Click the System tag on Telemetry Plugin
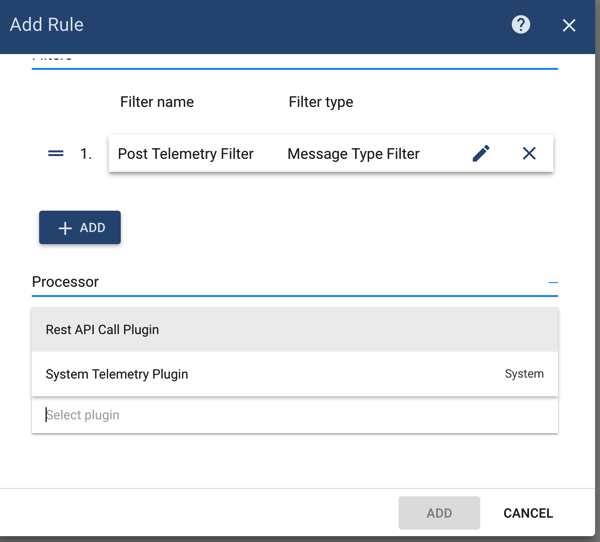This screenshot has width=600, height=542. click(524, 374)
